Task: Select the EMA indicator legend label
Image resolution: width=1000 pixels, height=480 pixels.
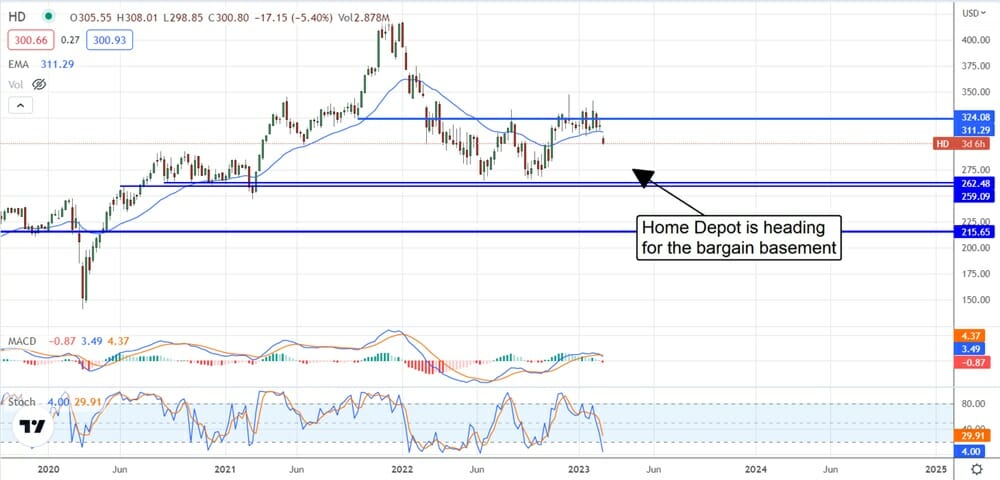Action: [16, 64]
